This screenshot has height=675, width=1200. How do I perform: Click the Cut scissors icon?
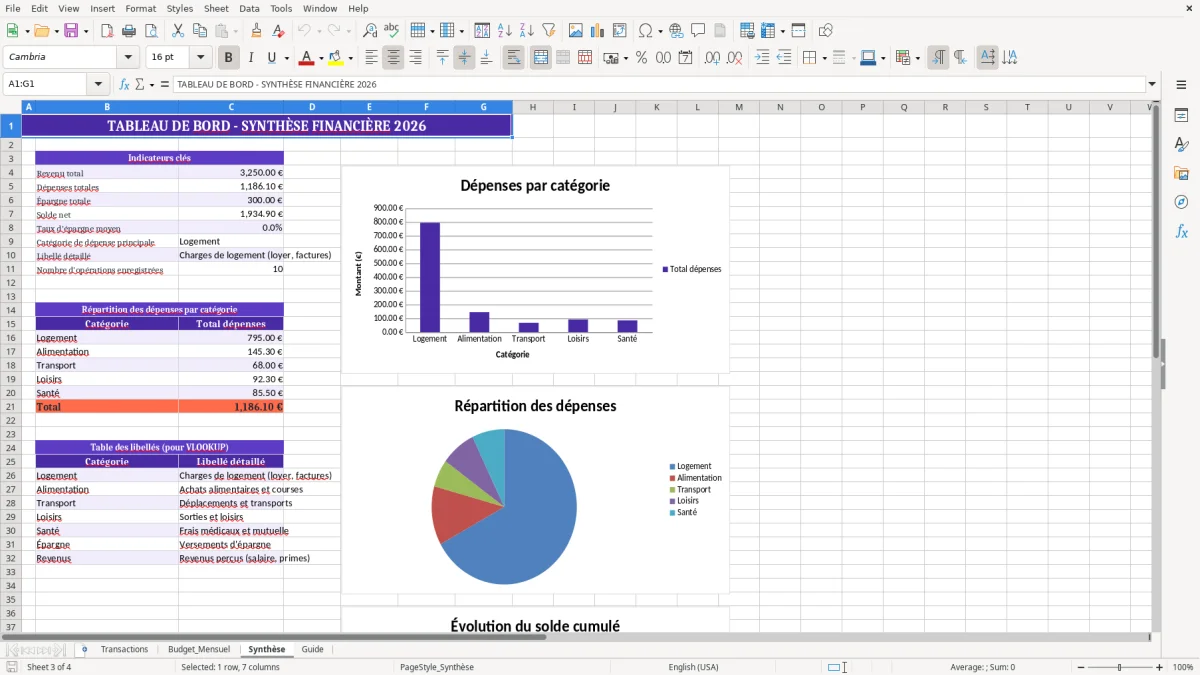click(178, 31)
